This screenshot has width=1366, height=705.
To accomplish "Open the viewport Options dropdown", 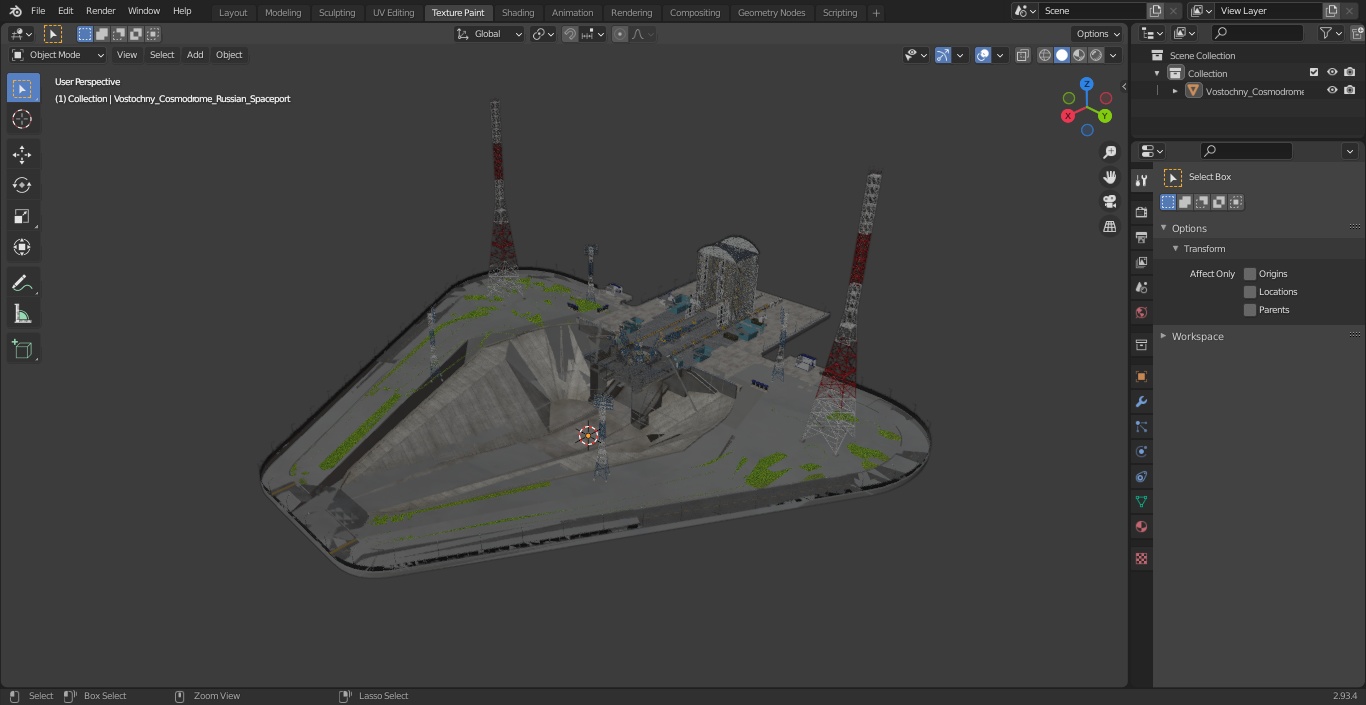I will coord(1098,34).
